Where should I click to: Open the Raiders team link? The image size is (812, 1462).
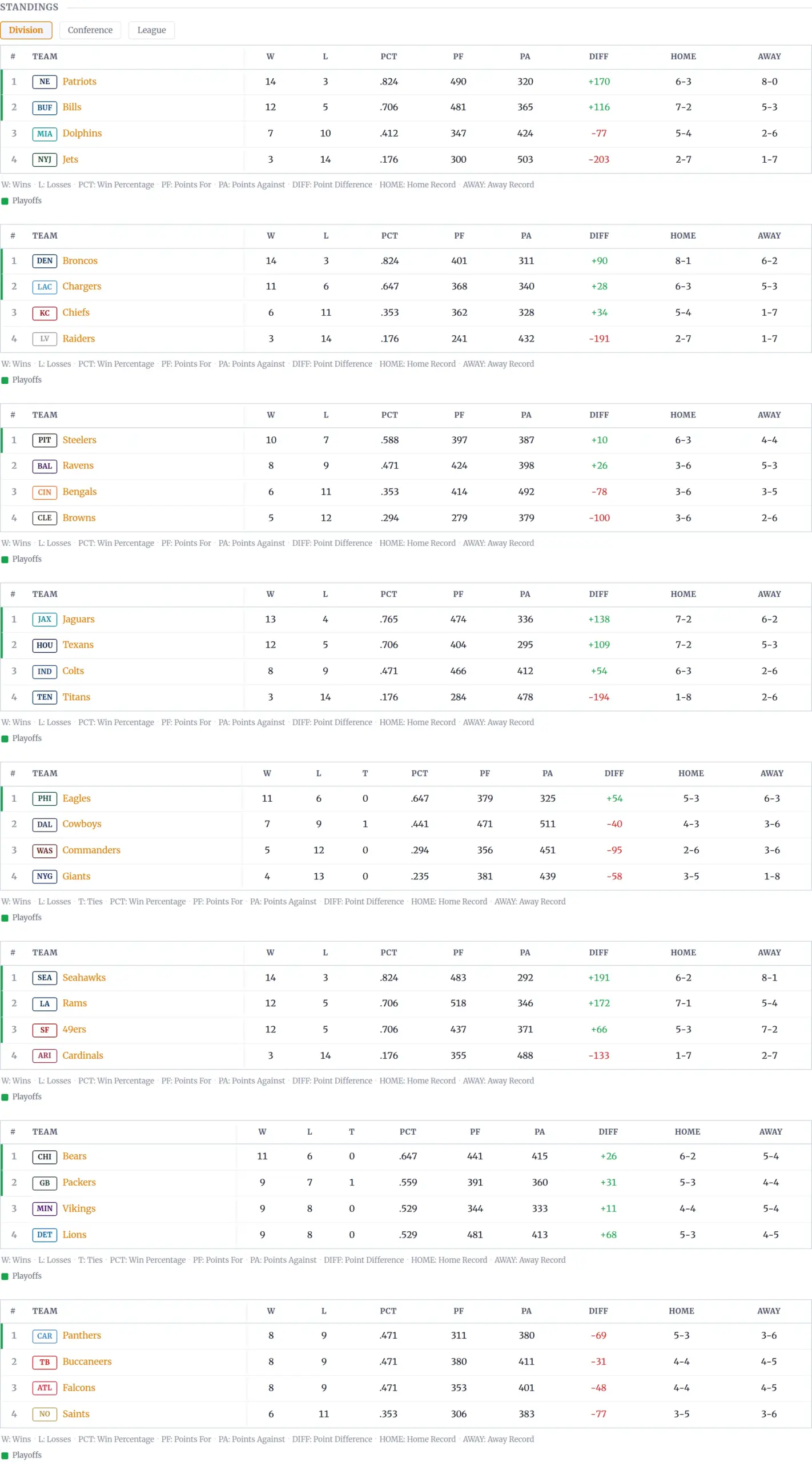[x=79, y=339]
